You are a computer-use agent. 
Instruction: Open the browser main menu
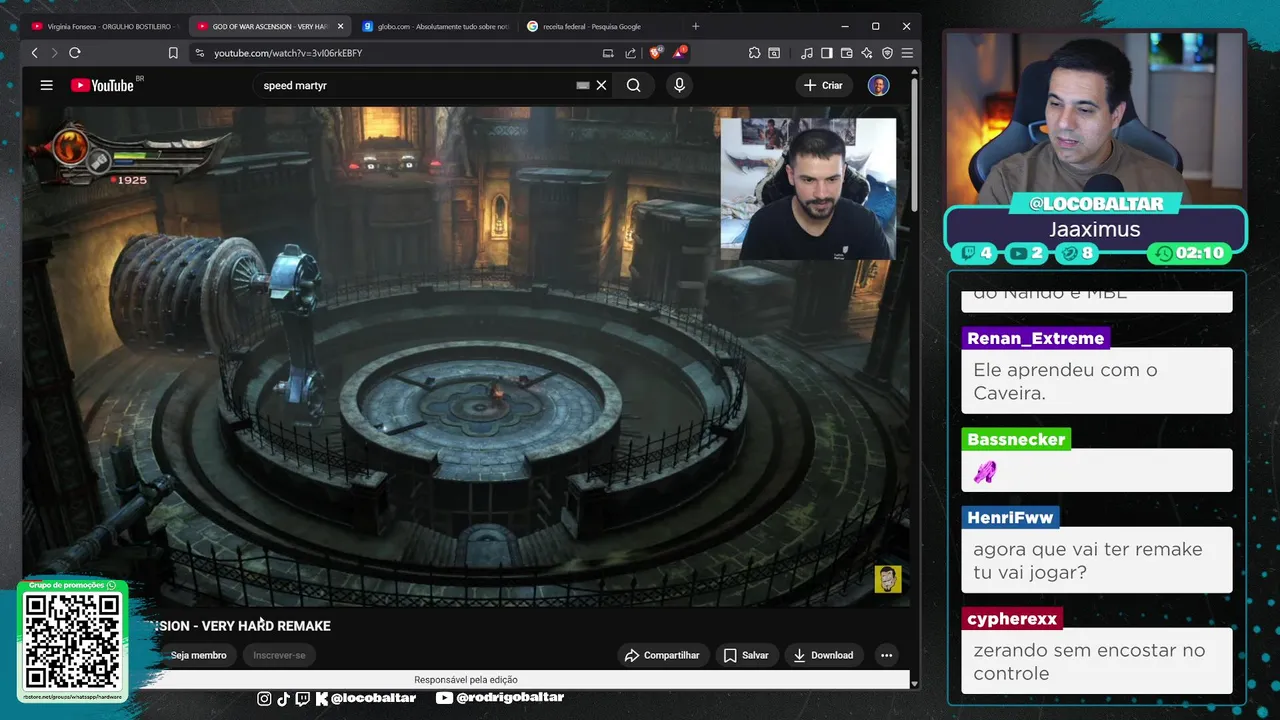tap(907, 53)
